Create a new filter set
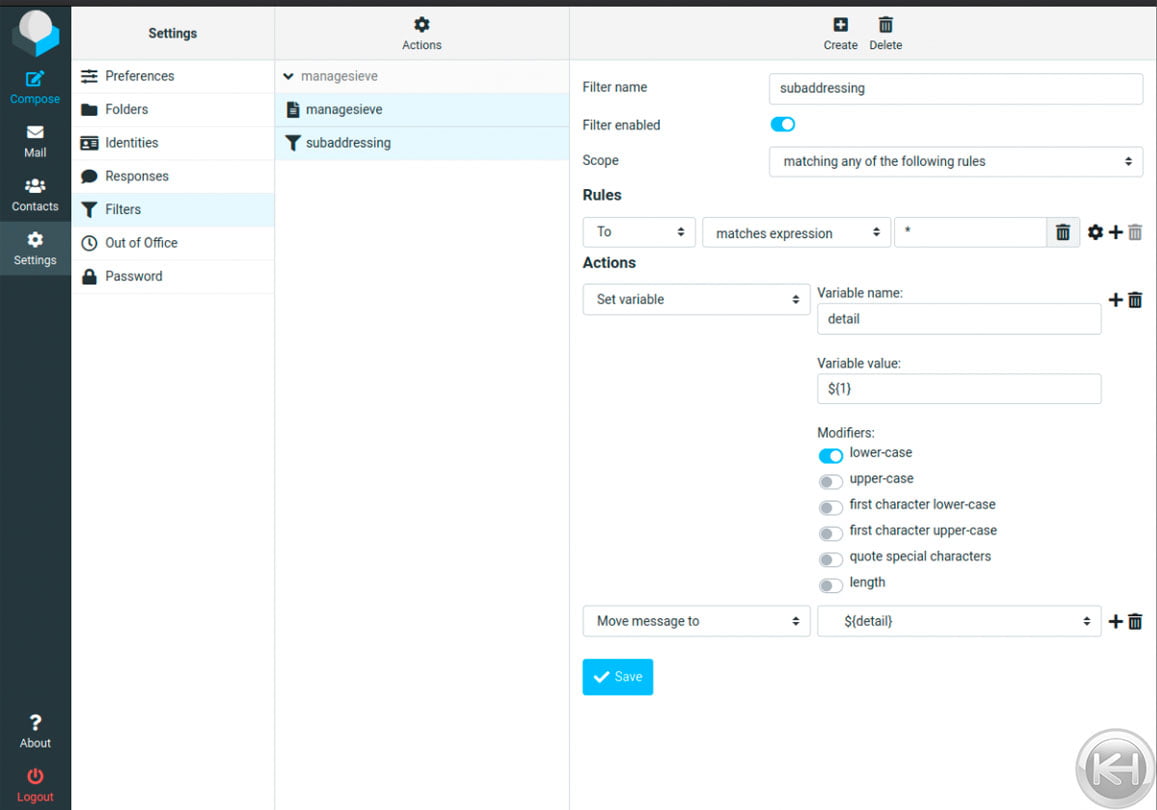 point(840,30)
